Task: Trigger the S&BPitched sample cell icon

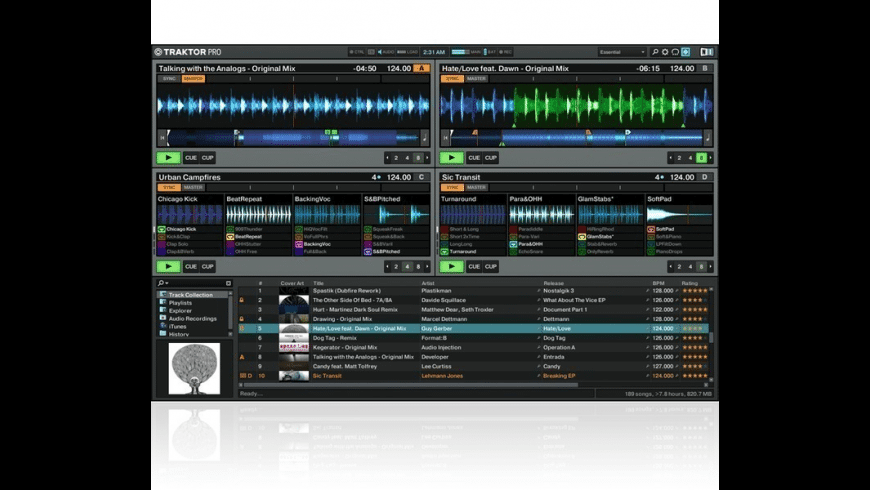Action: tap(368, 251)
